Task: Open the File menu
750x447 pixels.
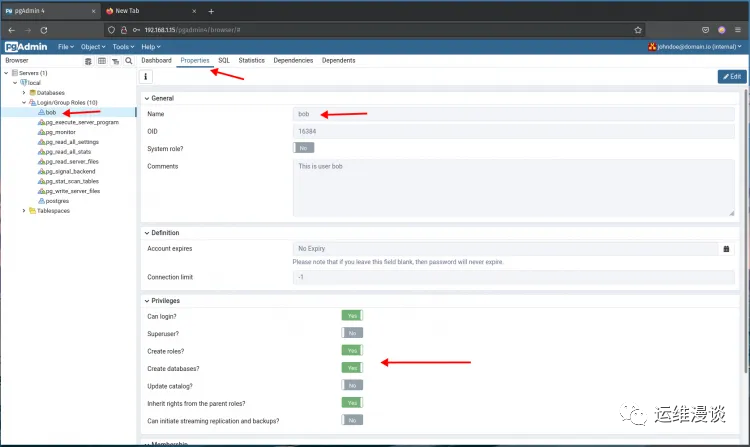Action: 66,47
